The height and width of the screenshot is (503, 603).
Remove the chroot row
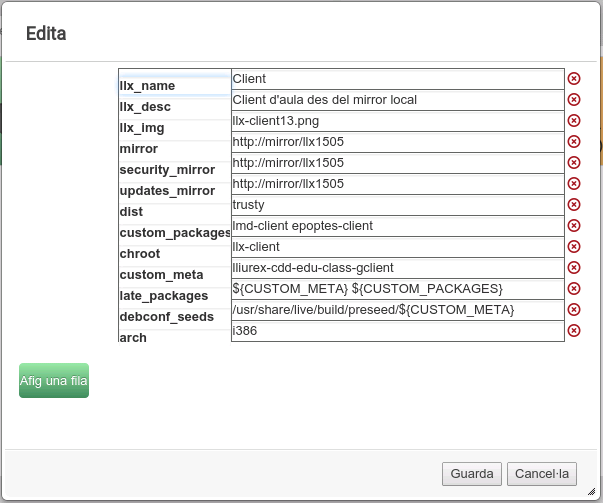(574, 247)
